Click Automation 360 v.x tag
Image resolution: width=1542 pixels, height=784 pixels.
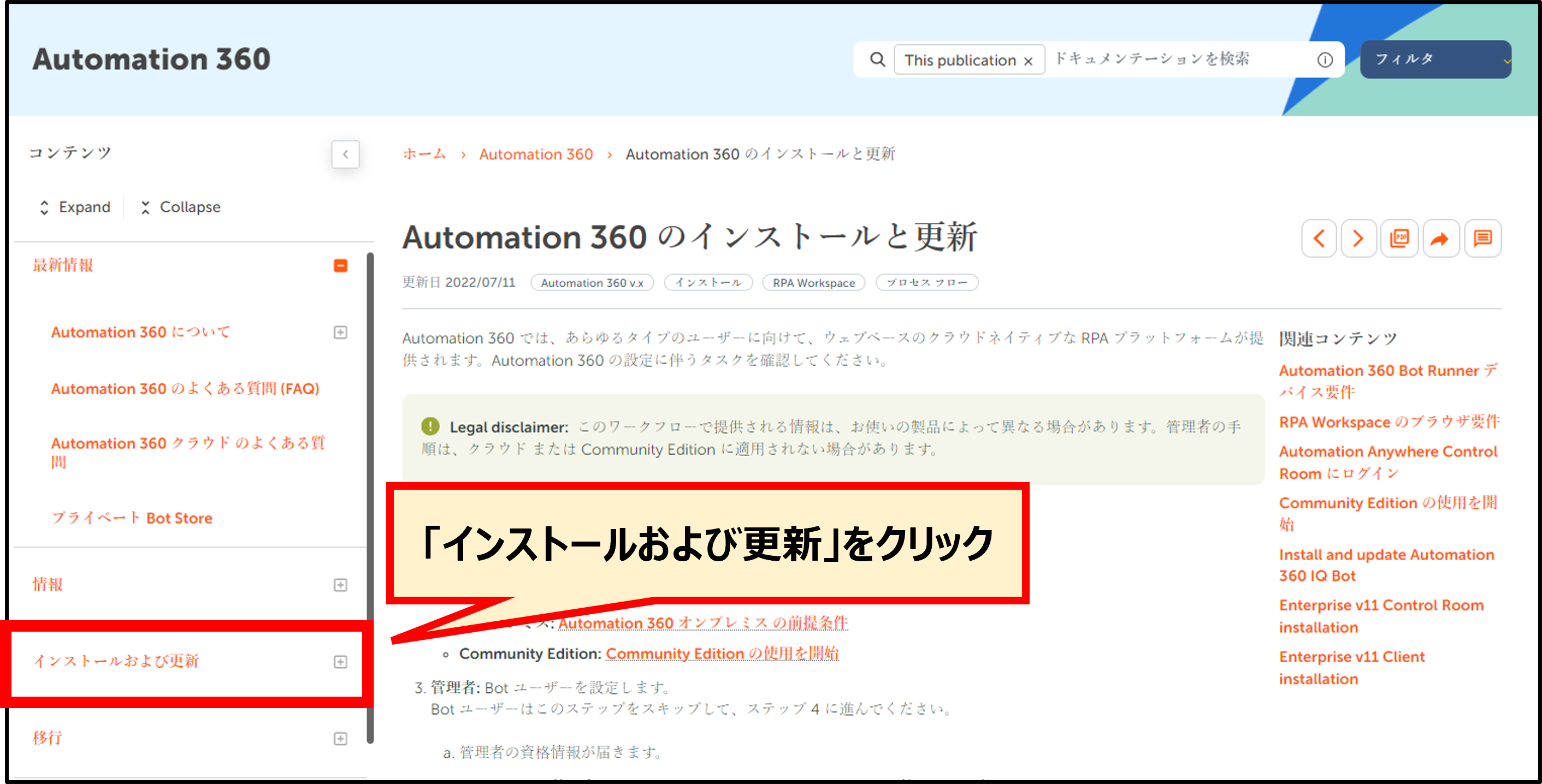pyautogui.click(x=592, y=282)
